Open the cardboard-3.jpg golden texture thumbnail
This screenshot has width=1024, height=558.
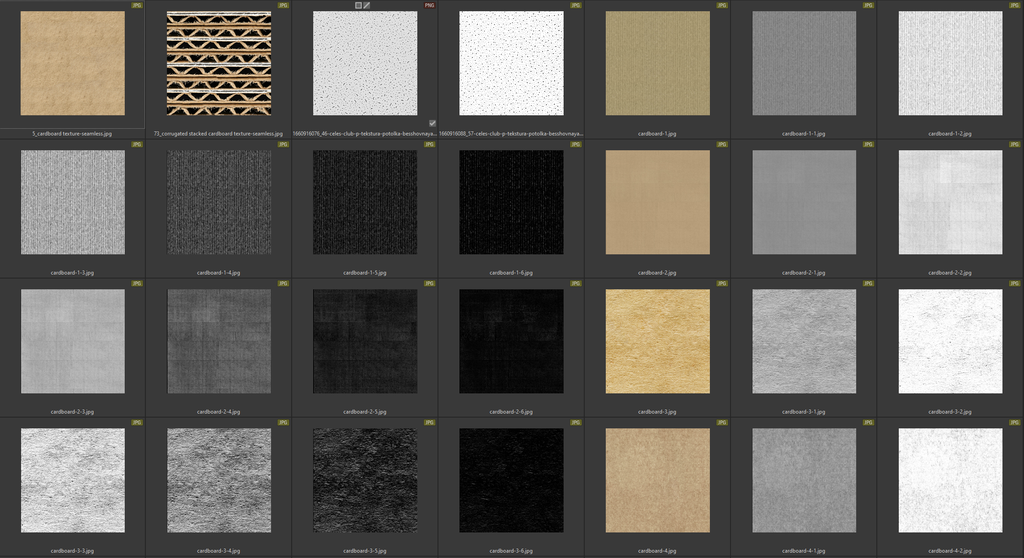(x=657, y=341)
